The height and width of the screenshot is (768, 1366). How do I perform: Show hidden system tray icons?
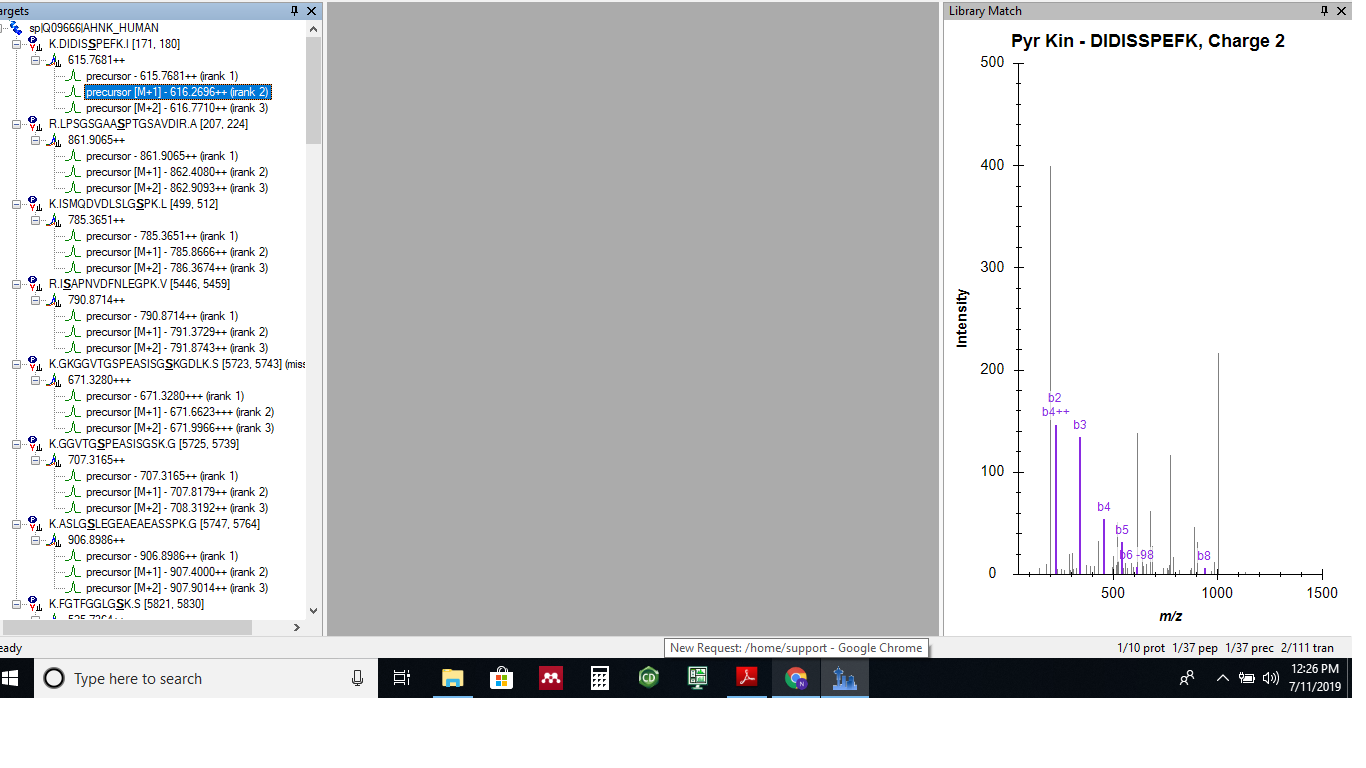(x=1222, y=679)
